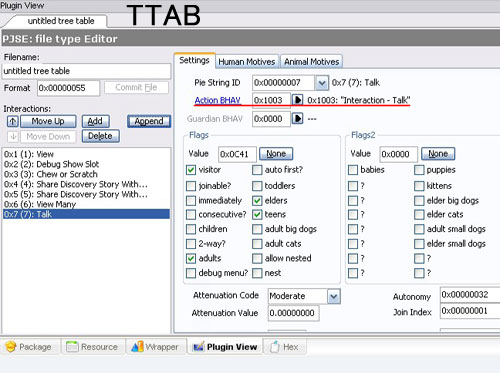Viewport: 500px width, 373px height.
Task: Click the Flags2 Value 0x0000 field
Action: (399, 154)
